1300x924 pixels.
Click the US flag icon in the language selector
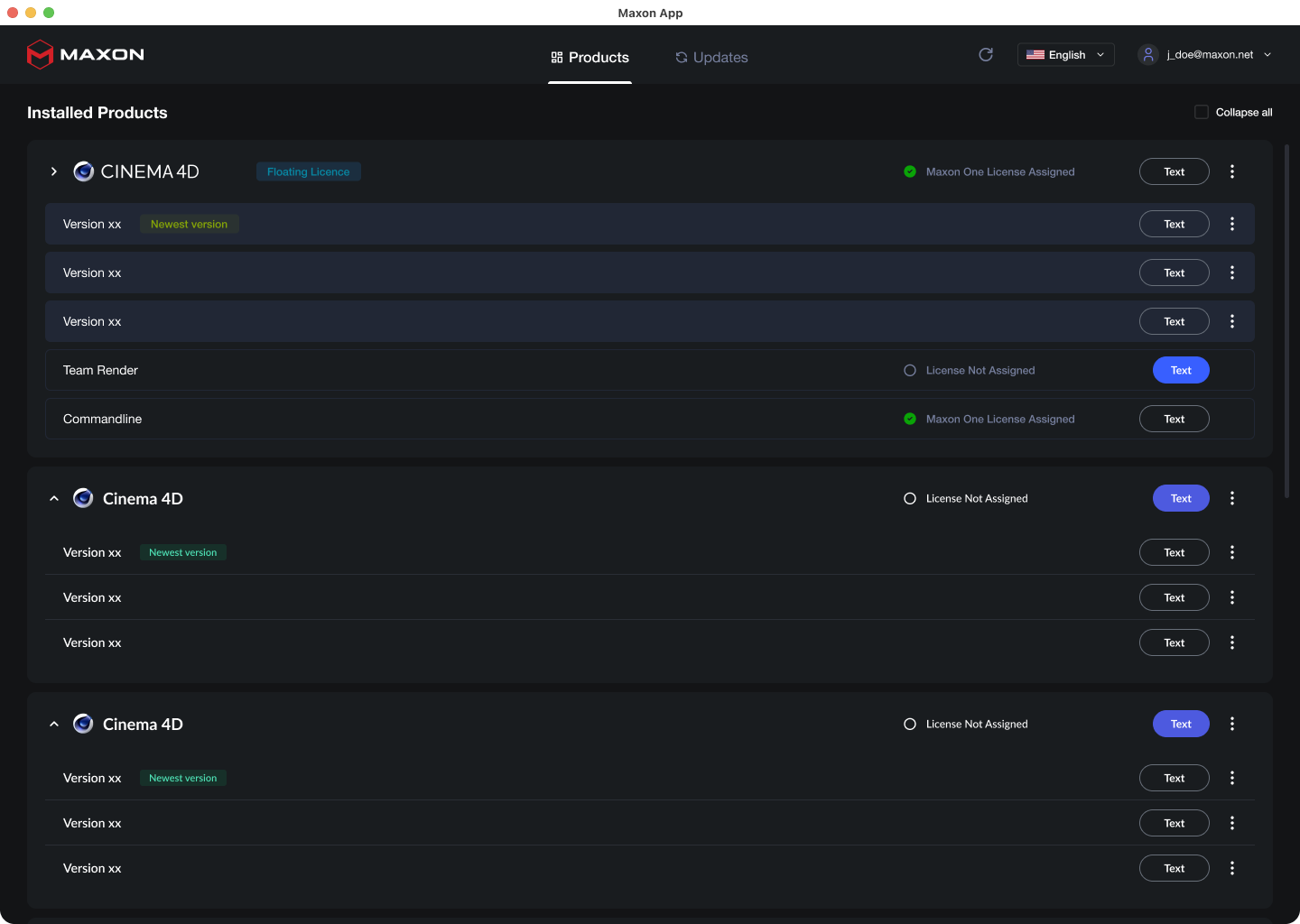1035,54
